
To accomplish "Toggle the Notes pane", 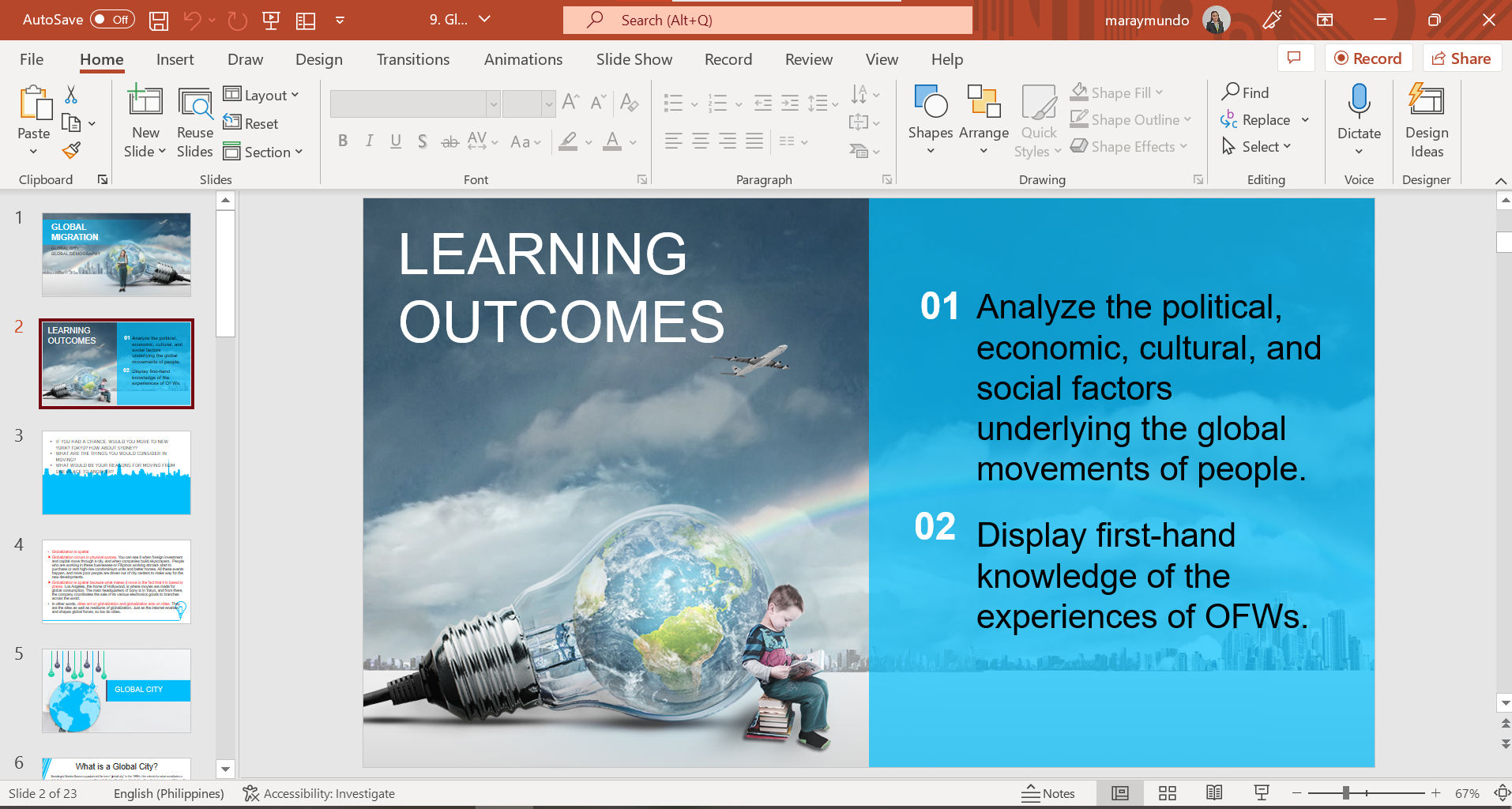I will [x=1048, y=793].
